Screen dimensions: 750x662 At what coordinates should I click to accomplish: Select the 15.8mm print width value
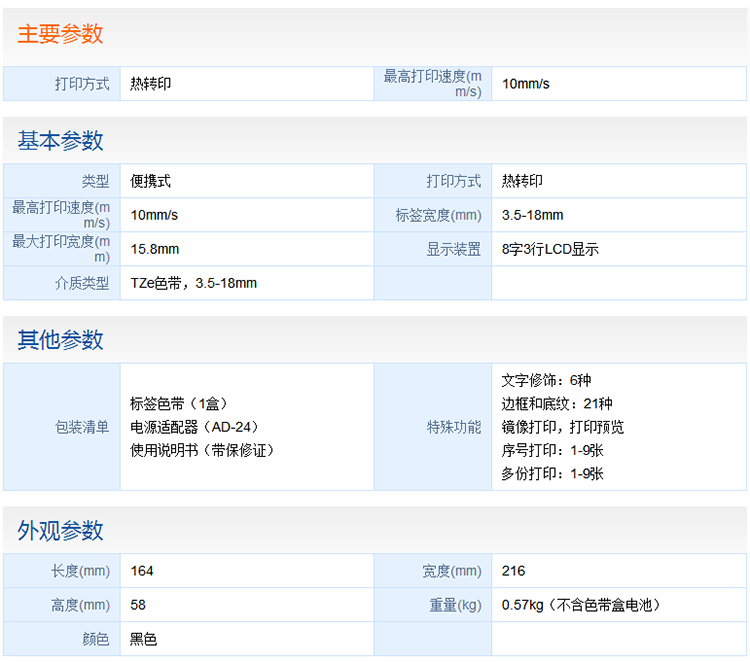click(x=155, y=249)
